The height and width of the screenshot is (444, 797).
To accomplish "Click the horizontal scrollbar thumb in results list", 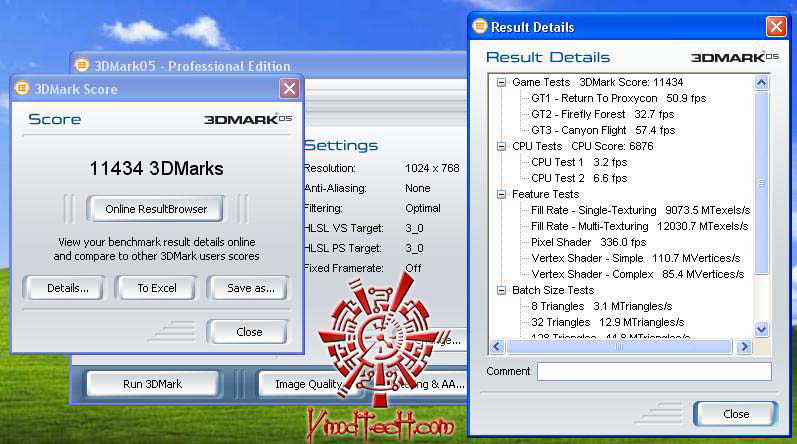I will coord(619,346).
